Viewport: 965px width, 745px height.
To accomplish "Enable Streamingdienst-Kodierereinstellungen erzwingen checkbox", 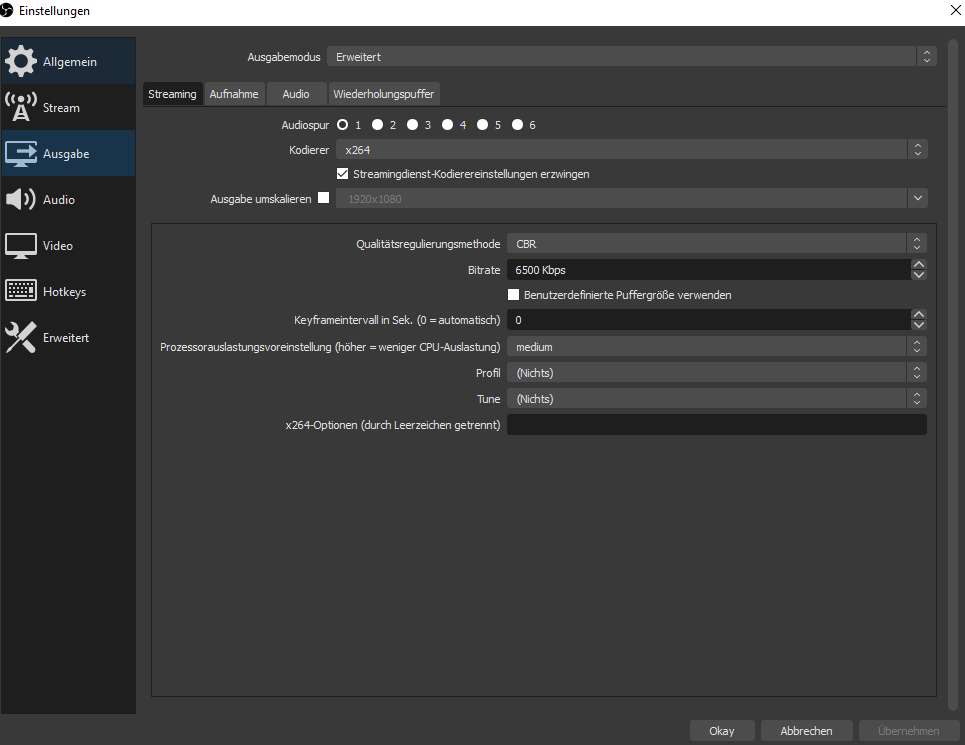I will pyautogui.click(x=343, y=174).
